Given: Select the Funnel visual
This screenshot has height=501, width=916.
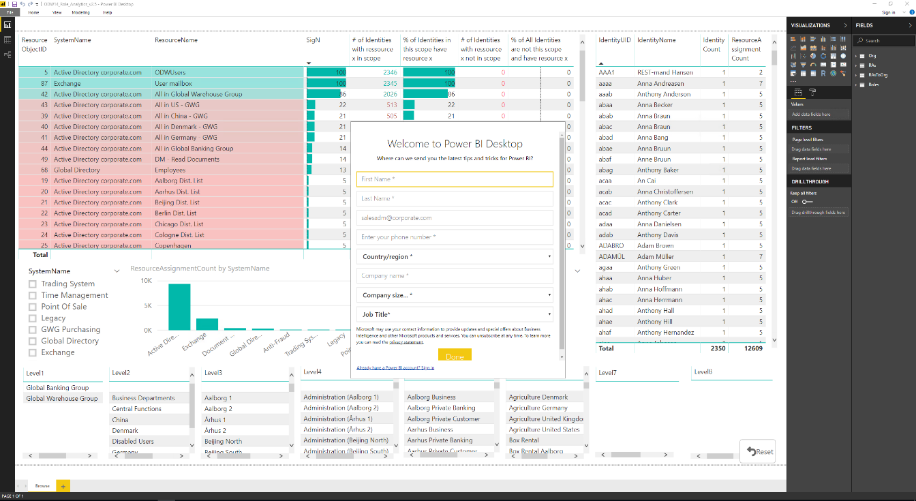Looking at the screenshot, I should (803, 64).
